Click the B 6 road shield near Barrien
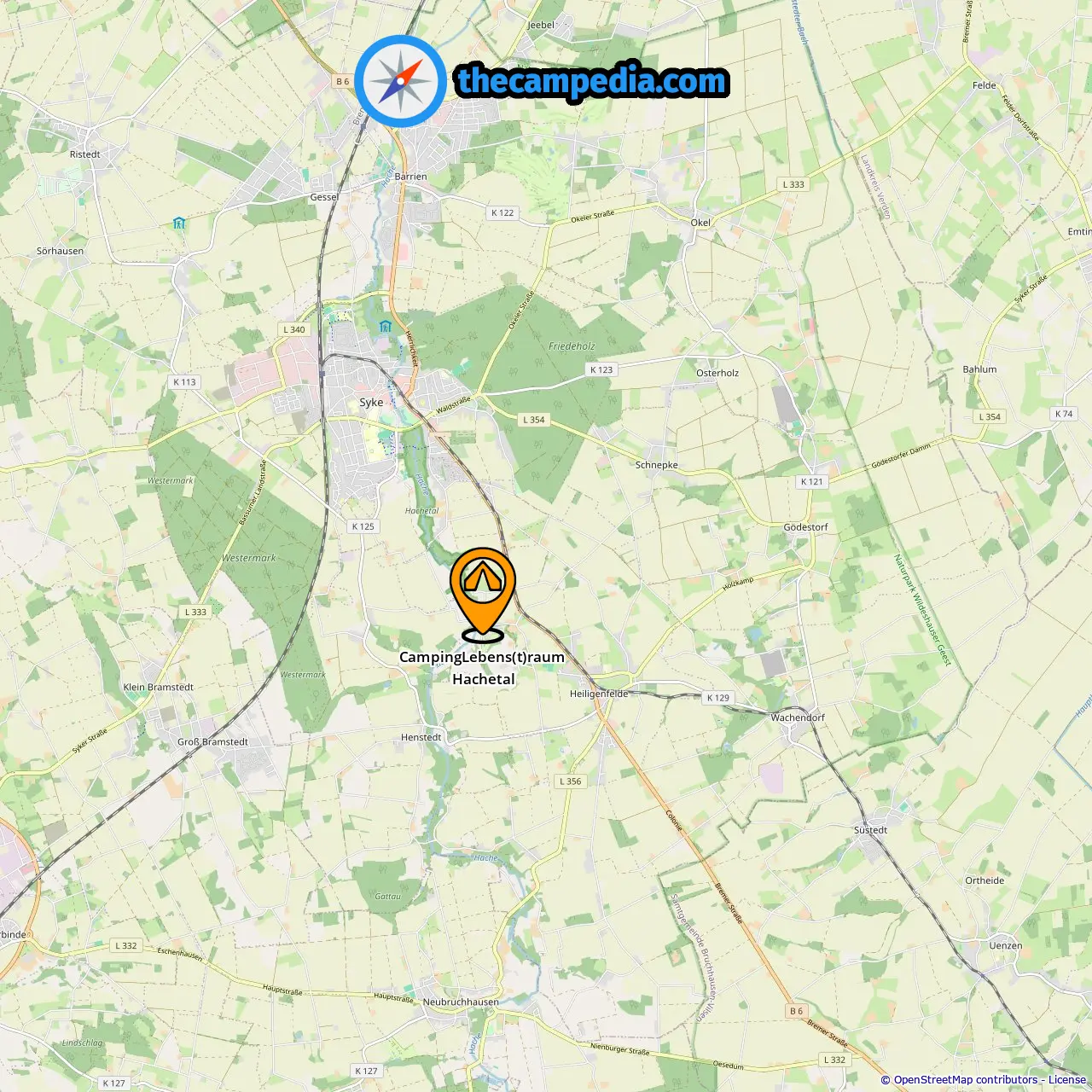 (x=342, y=82)
